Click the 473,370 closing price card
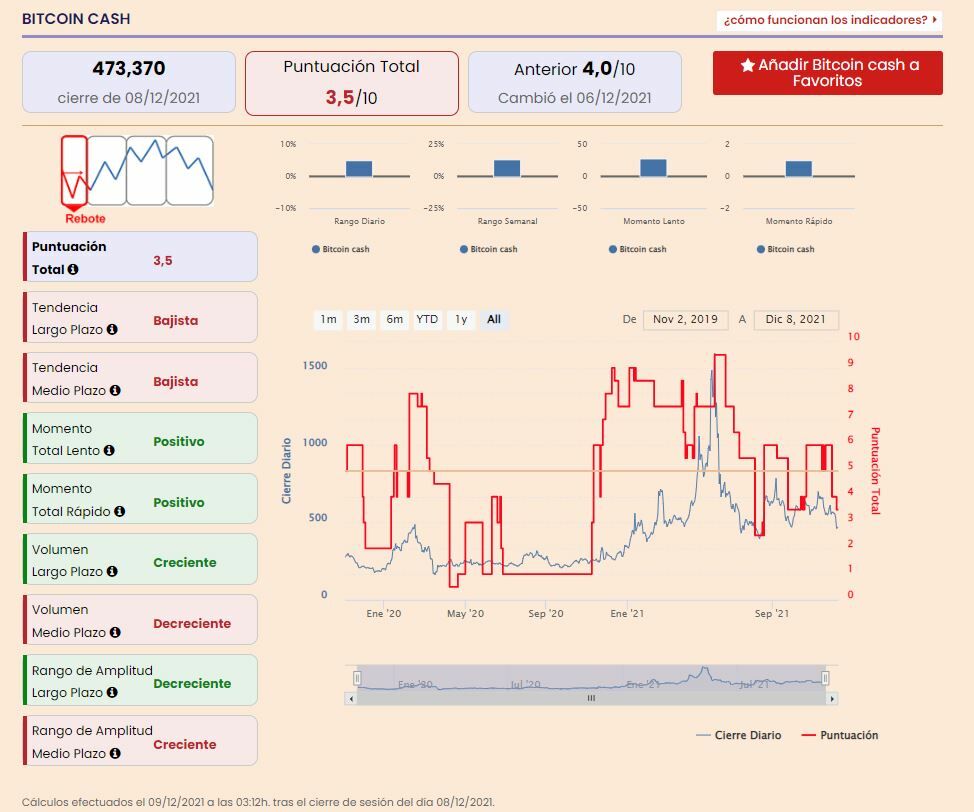Viewport: 974px width, 812px height. (x=129, y=82)
